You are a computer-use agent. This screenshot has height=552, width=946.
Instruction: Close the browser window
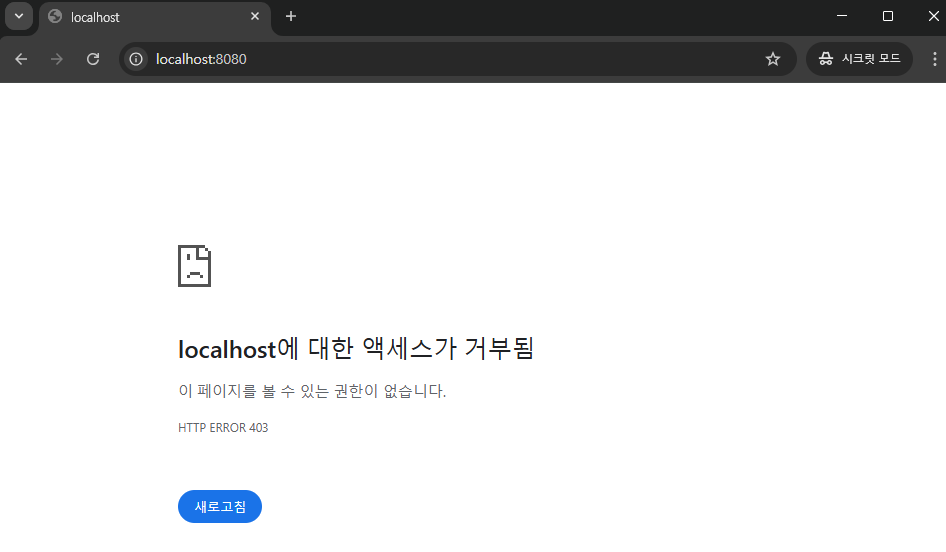tap(933, 16)
